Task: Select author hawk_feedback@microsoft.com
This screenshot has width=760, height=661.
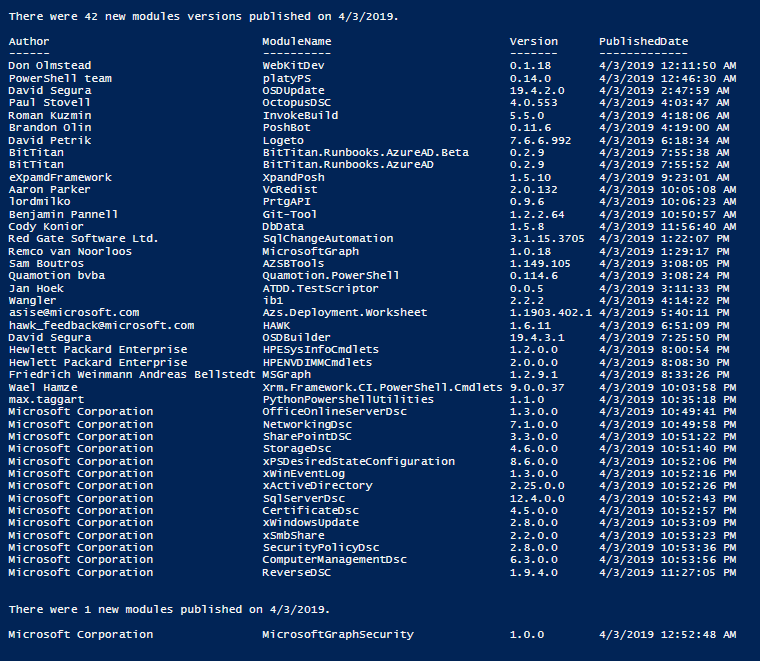Action: coord(101,326)
